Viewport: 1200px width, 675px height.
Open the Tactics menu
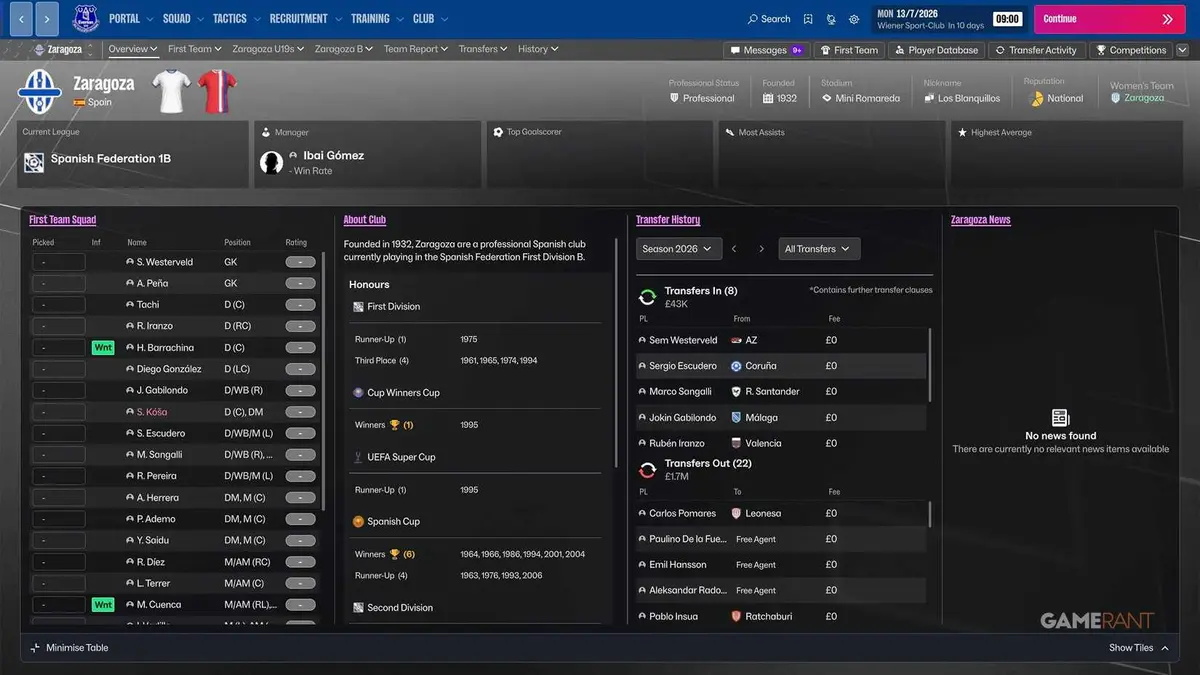coord(237,19)
